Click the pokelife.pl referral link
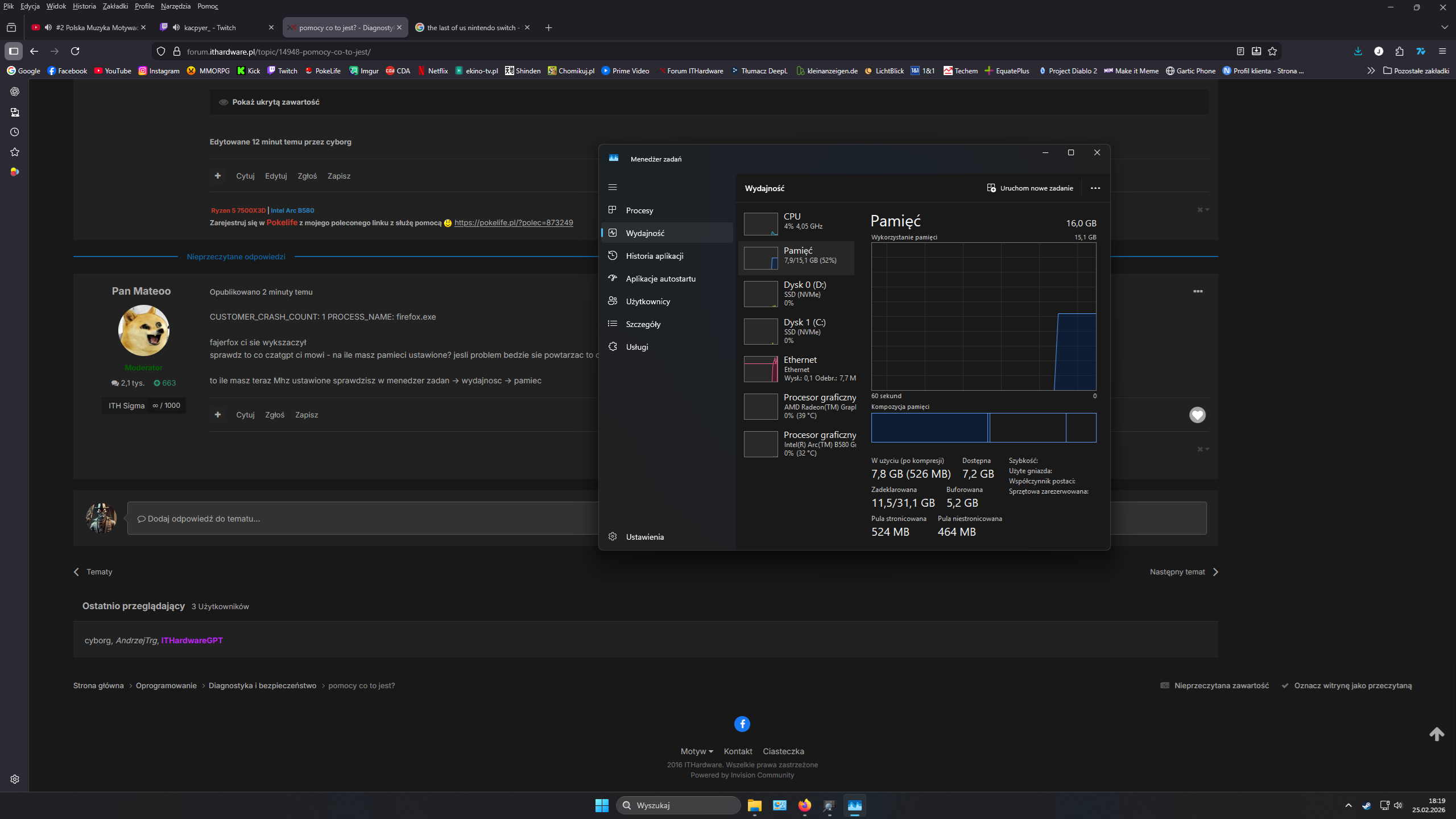 click(513, 222)
